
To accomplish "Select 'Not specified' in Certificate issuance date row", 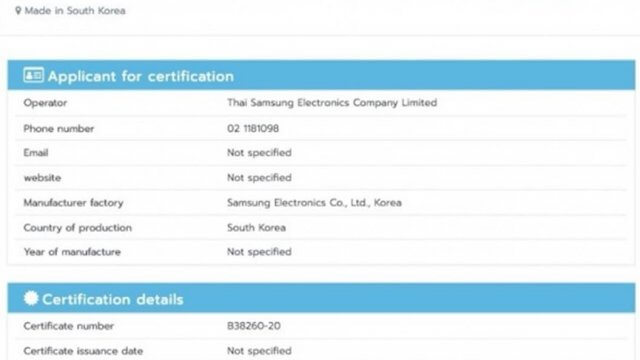I will pyautogui.click(x=259, y=351).
